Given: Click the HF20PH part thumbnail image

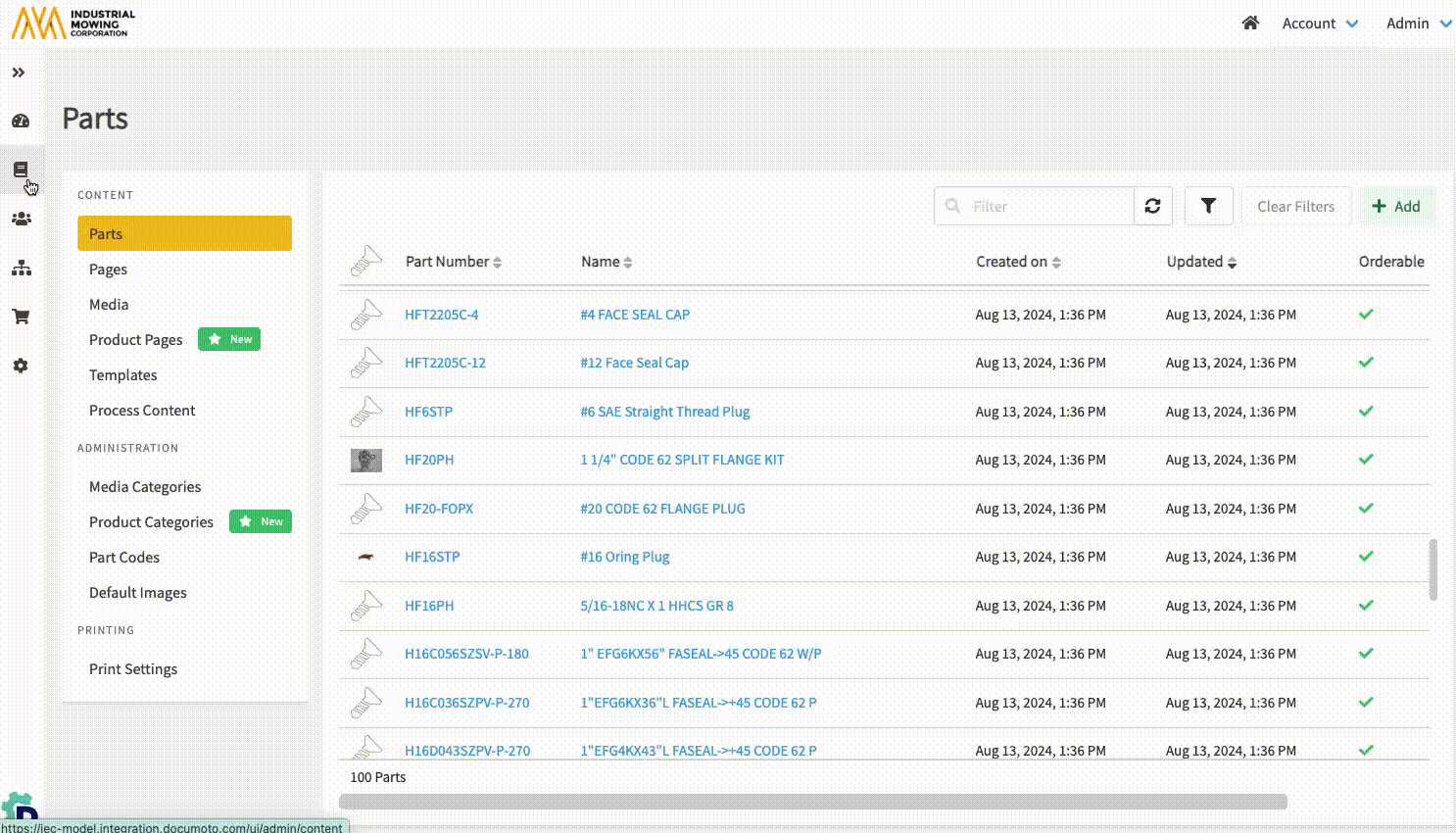Looking at the screenshot, I should click(x=366, y=460).
